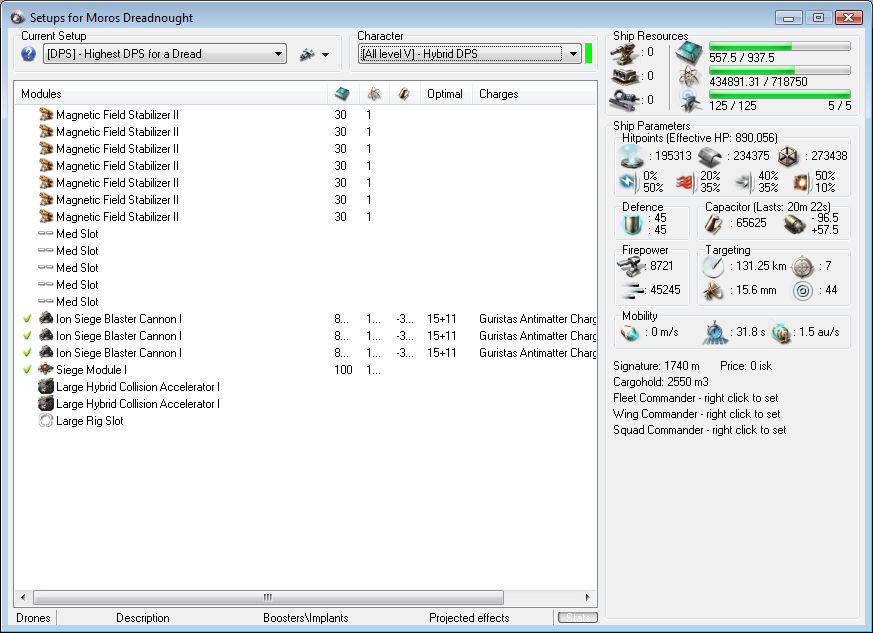Click the launcher hardpoints icon in Ship Resources
This screenshot has height=633, width=873.
point(624,76)
